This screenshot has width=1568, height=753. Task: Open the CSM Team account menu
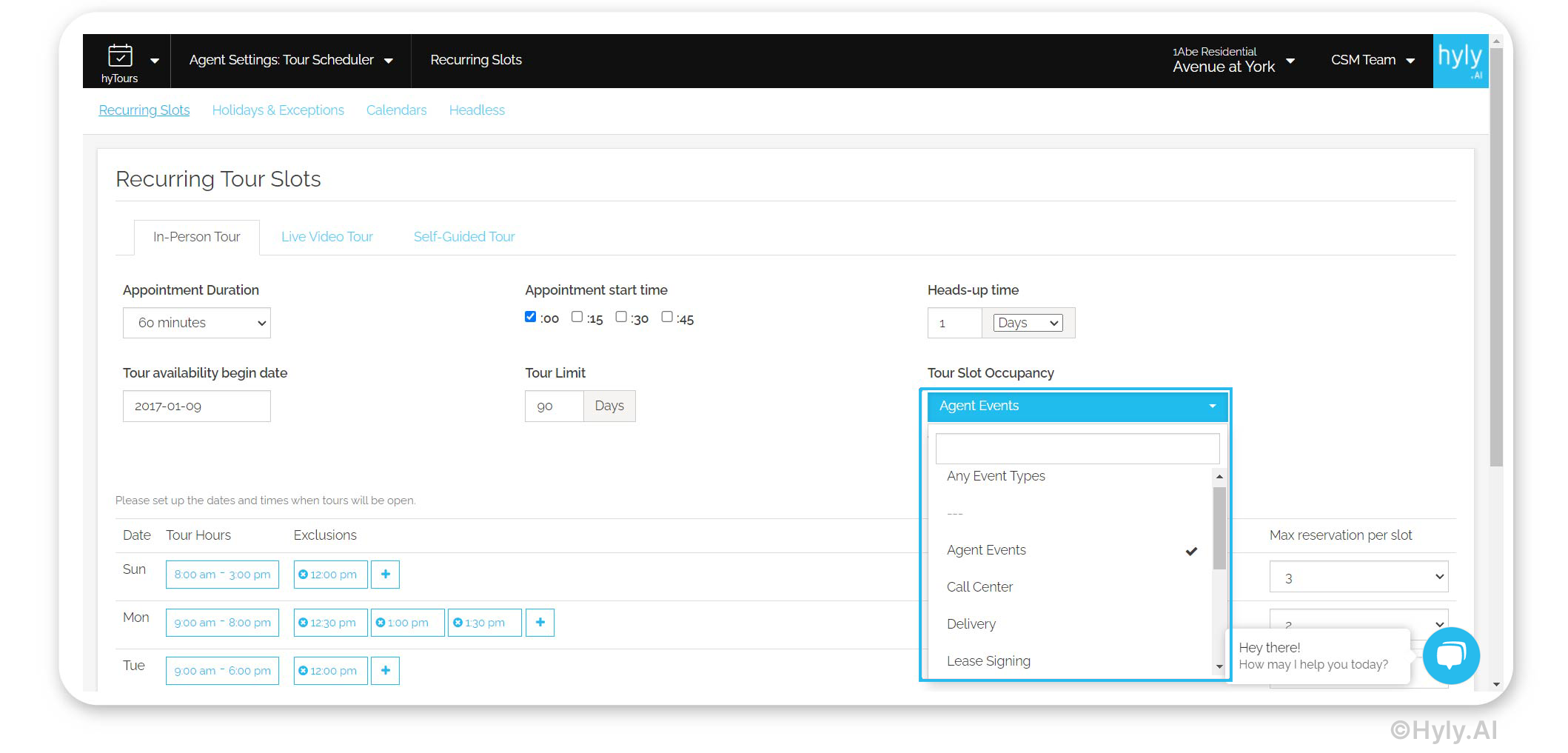click(1373, 60)
